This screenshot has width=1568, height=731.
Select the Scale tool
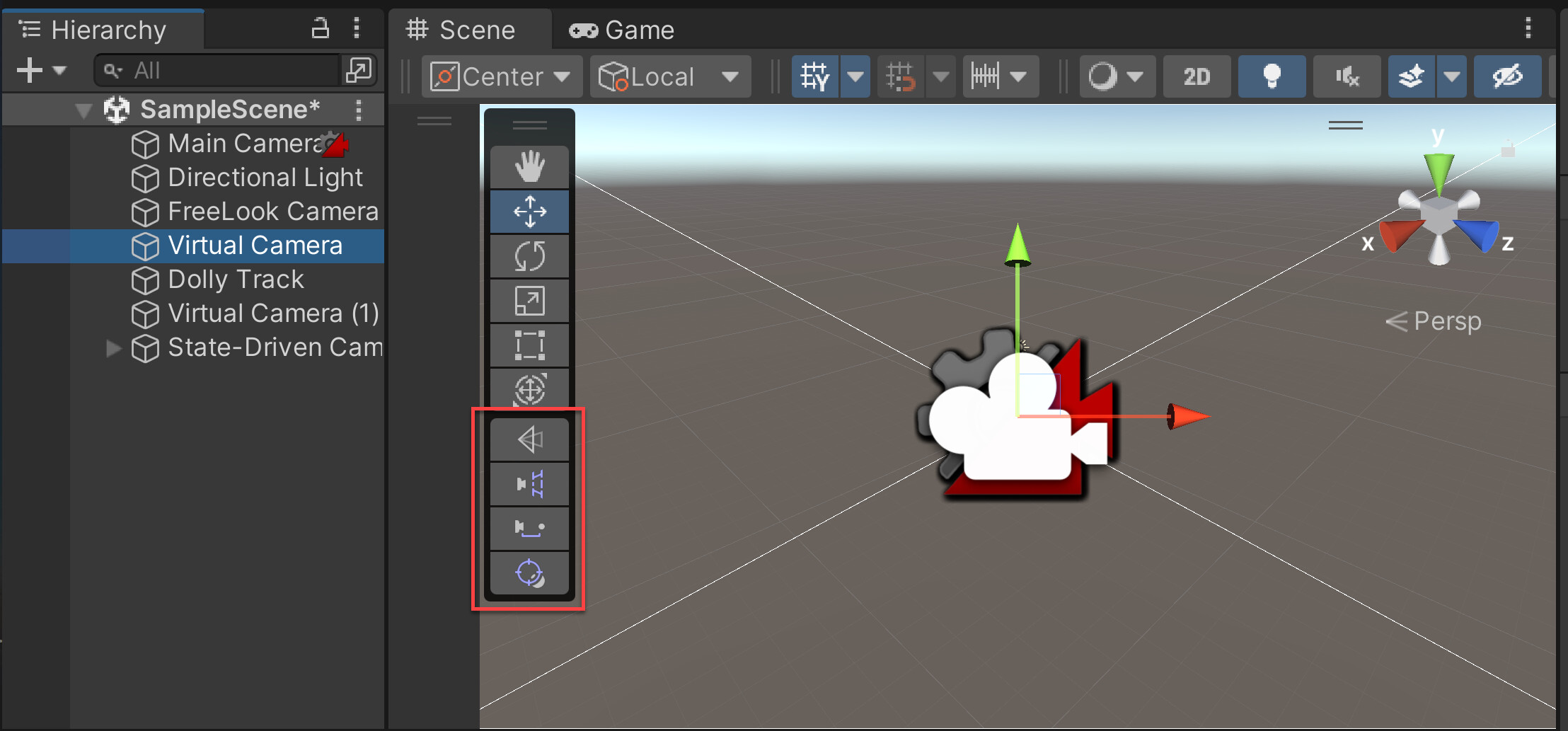[x=529, y=300]
